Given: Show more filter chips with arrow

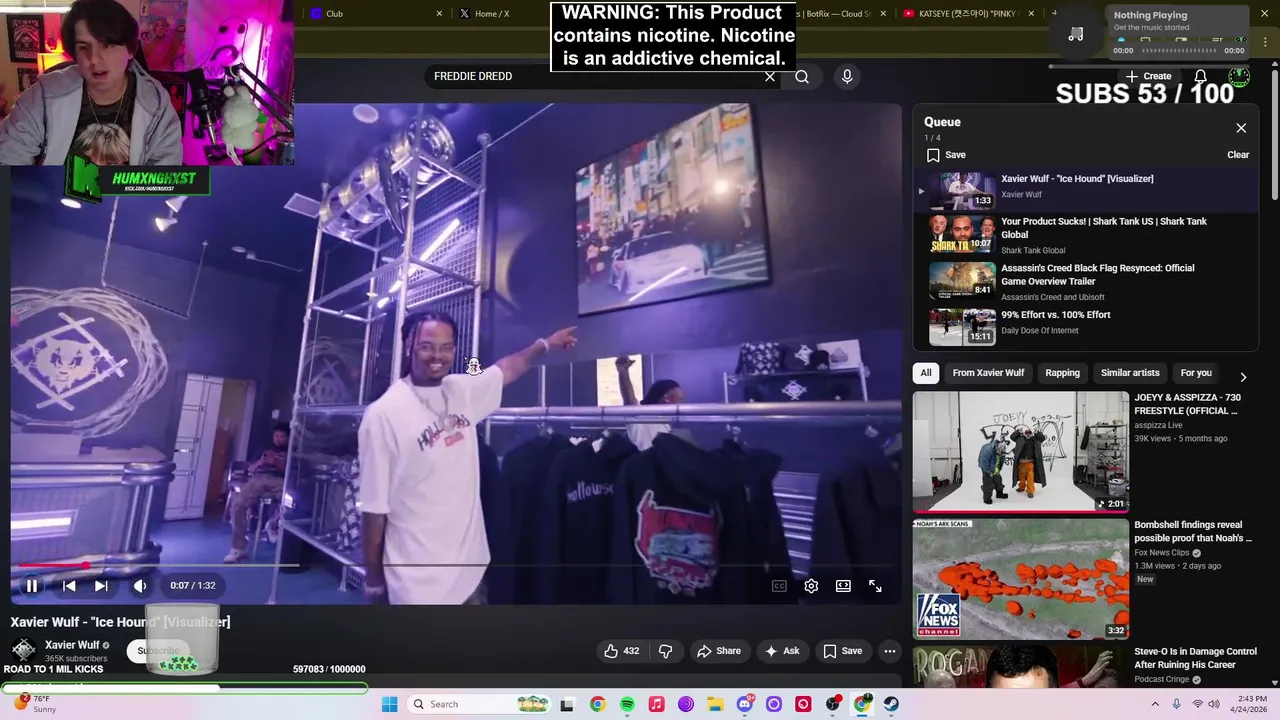Looking at the screenshot, I should coord(1243,377).
